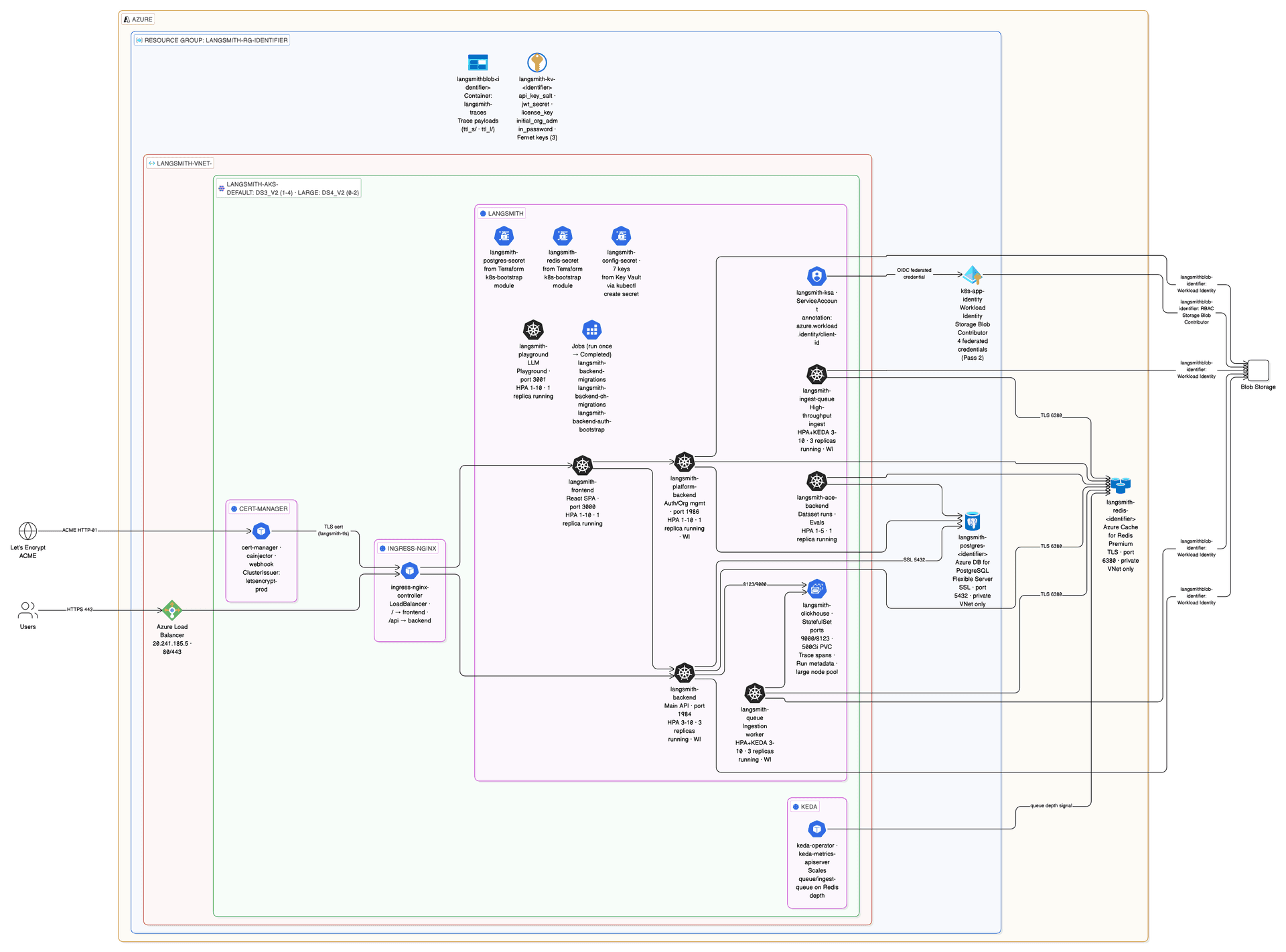Select the Users icon

coord(27,610)
